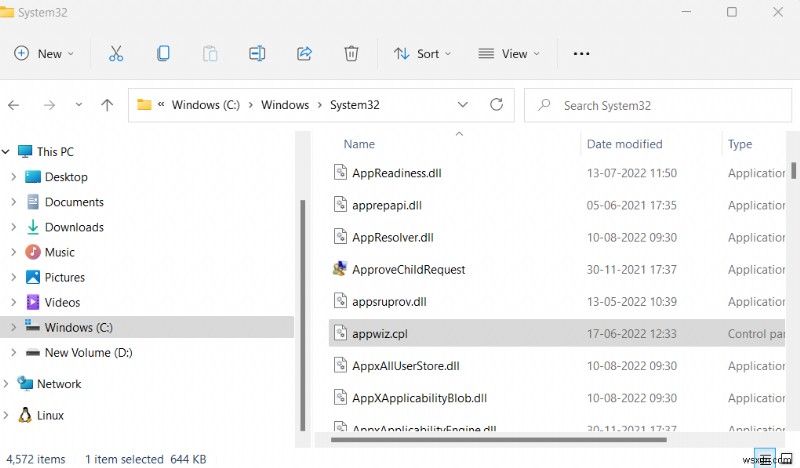Click the Delete trash icon
The image size is (800, 468).
[351, 53]
